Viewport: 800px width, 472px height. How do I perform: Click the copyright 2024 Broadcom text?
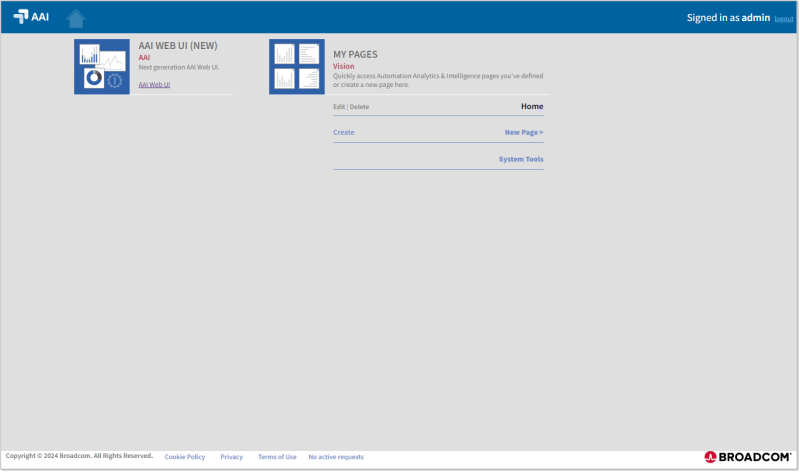[x=79, y=456]
